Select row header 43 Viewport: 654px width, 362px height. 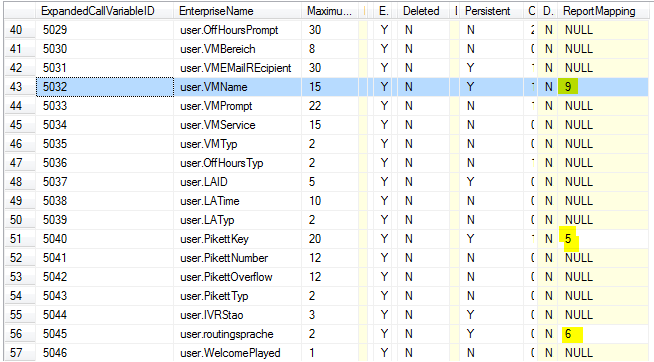(x=20, y=87)
